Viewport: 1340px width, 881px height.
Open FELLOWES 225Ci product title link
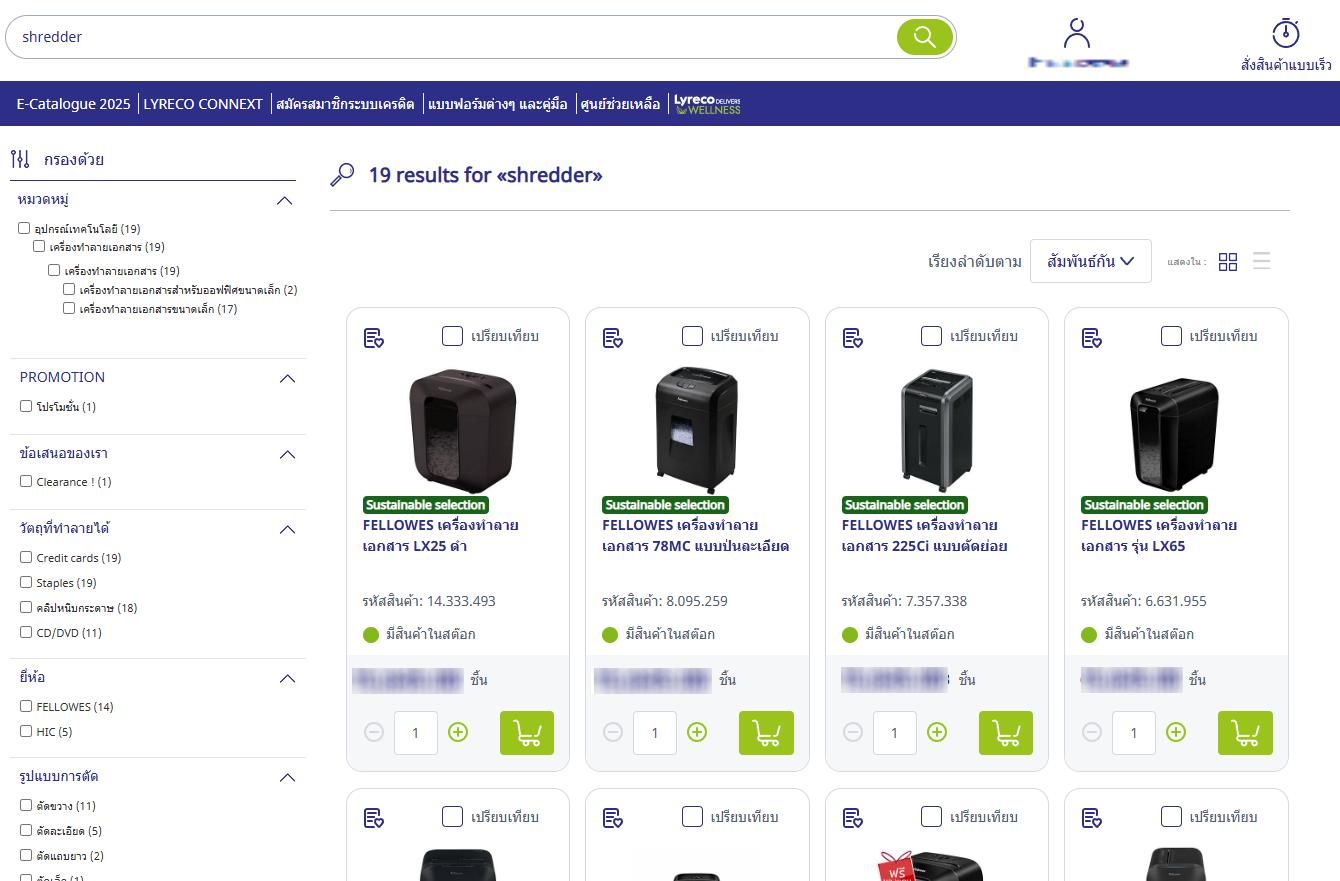tap(924, 536)
